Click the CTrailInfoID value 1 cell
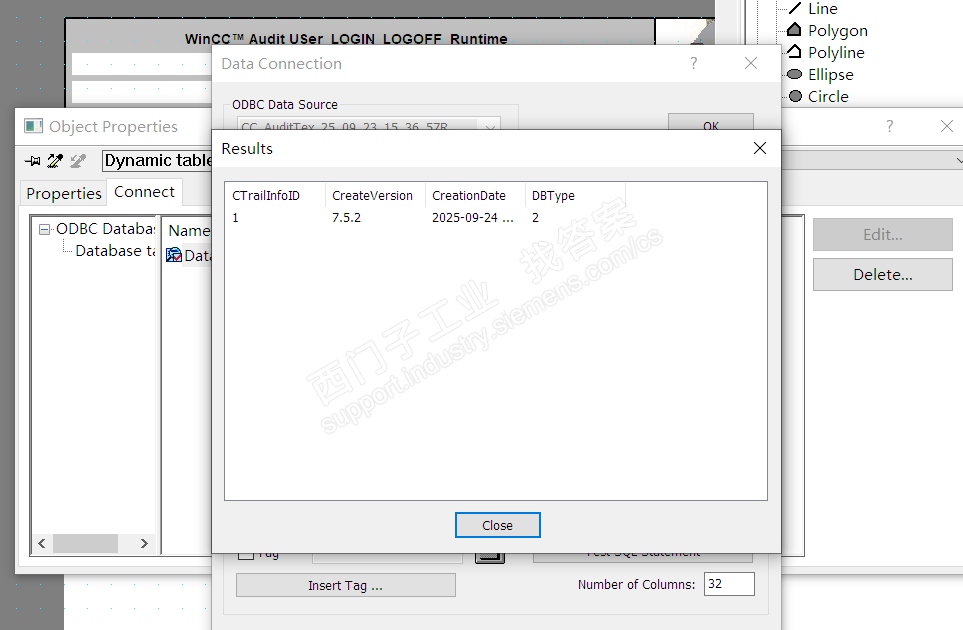Viewport: 963px width, 630px height. point(235,217)
